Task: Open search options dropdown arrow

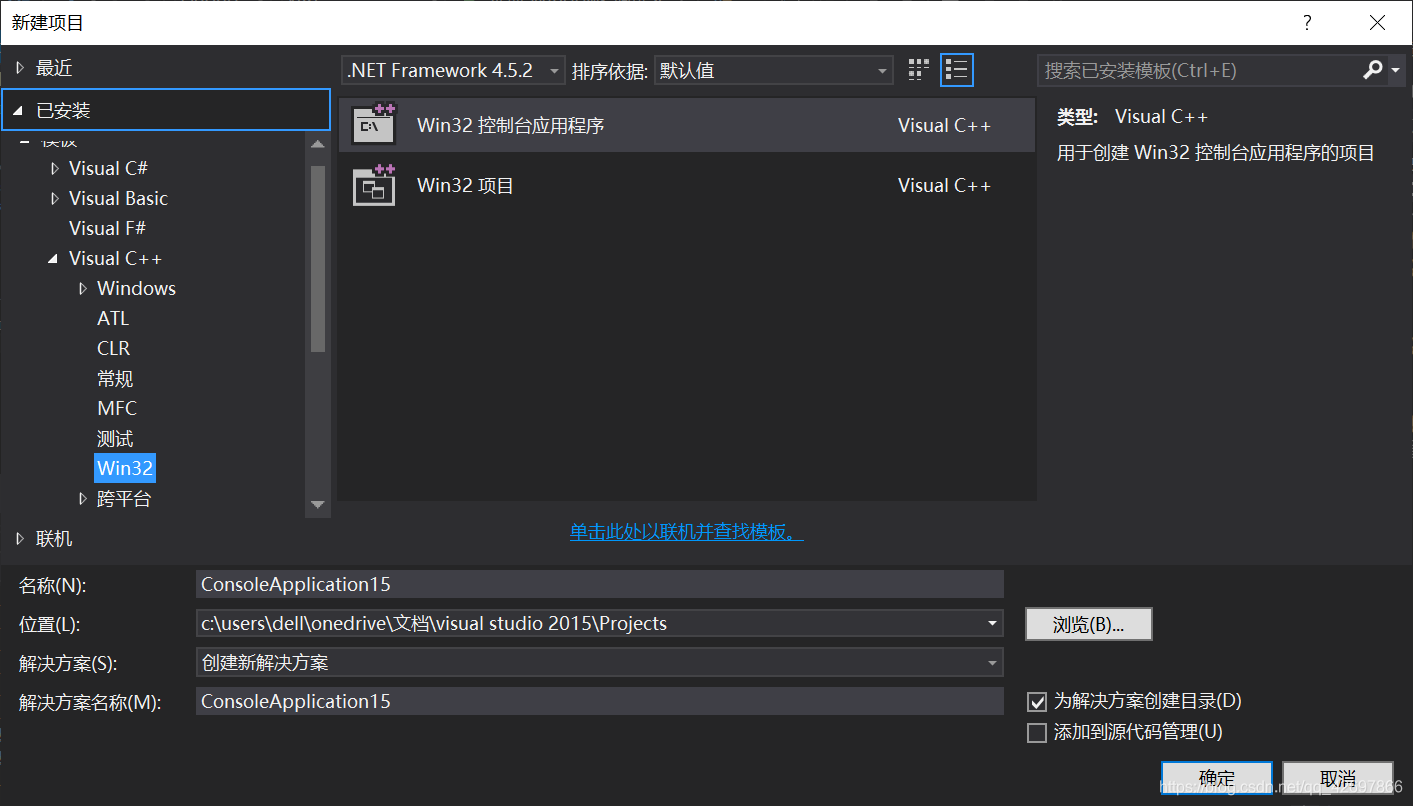Action: pyautogui.click(x=1395, y=70)
